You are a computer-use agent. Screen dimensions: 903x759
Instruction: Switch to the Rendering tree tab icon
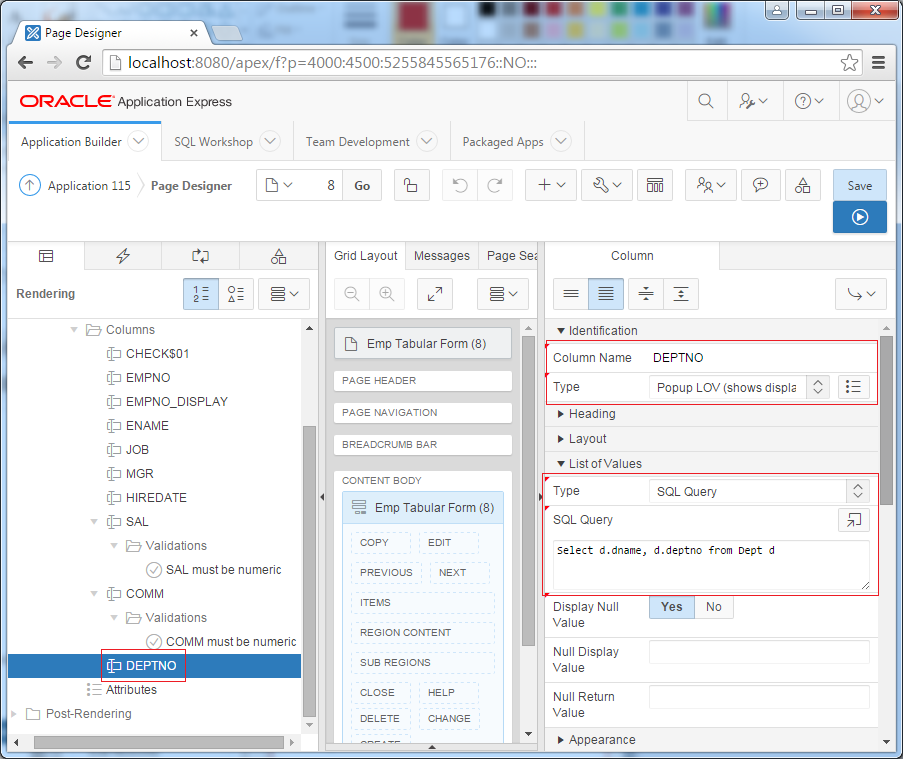pos(46,256)
